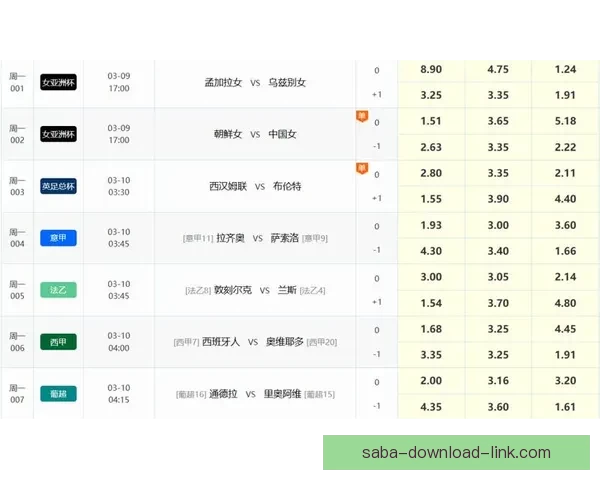Pick handicap odds 1.54 in match 005
Screen dimensions: 600x480
click(431, 303)
